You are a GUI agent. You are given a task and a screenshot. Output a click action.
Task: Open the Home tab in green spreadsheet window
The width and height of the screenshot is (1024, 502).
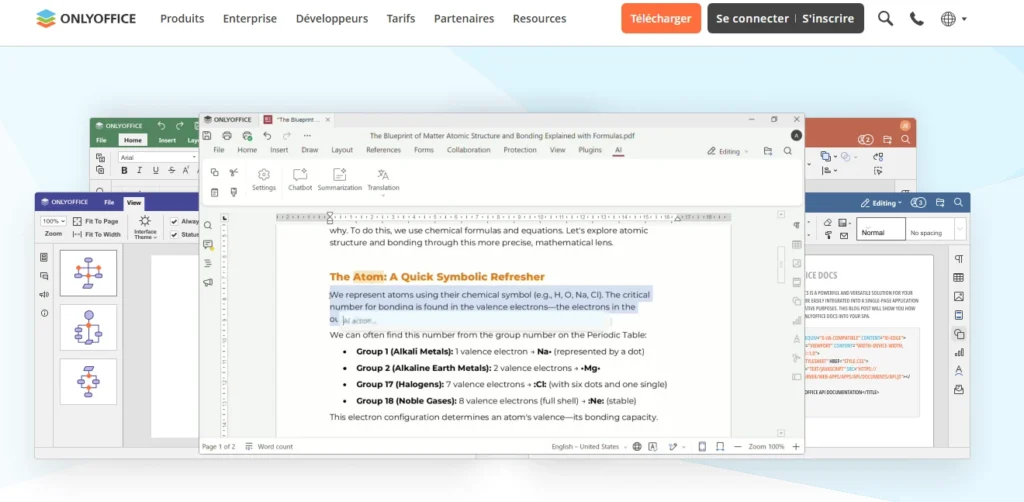click(x=133, y=140)
